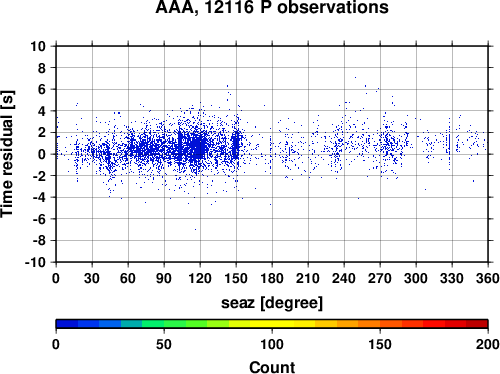Click the dark blue start of colorbar
Image resolution: width=500 pixels, height=374 pixels.
pyautogui.click(x=67, y=324)
